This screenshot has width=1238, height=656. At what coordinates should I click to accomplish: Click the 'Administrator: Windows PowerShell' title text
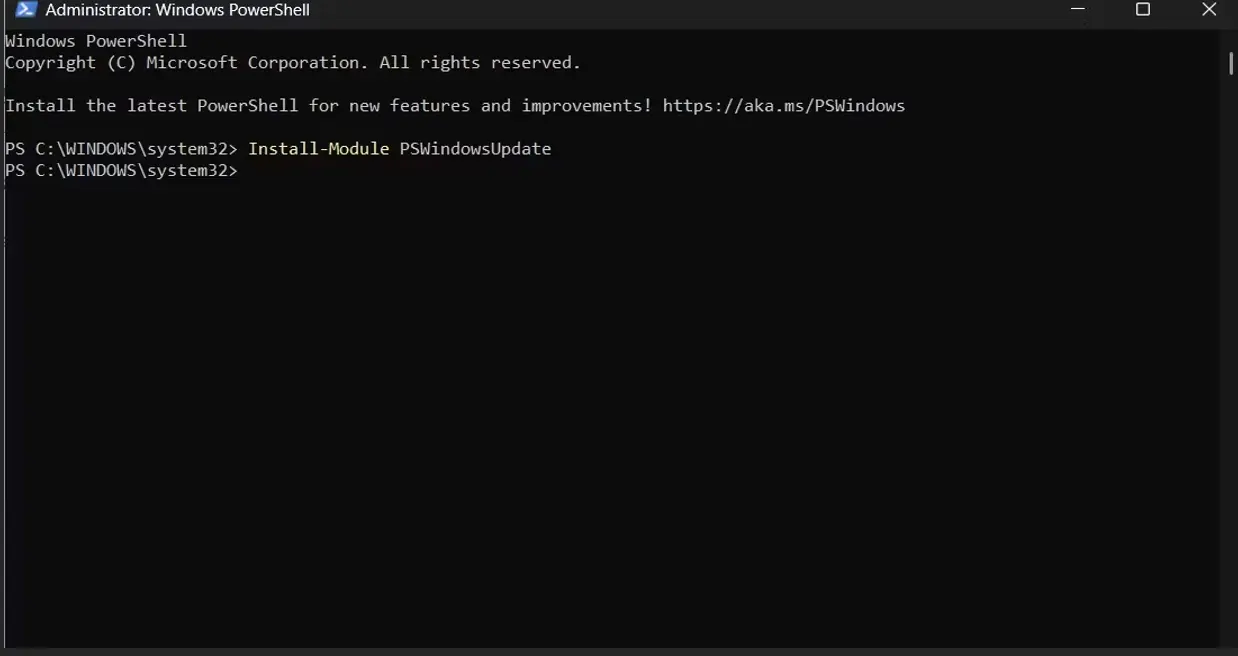coord(178,10)
